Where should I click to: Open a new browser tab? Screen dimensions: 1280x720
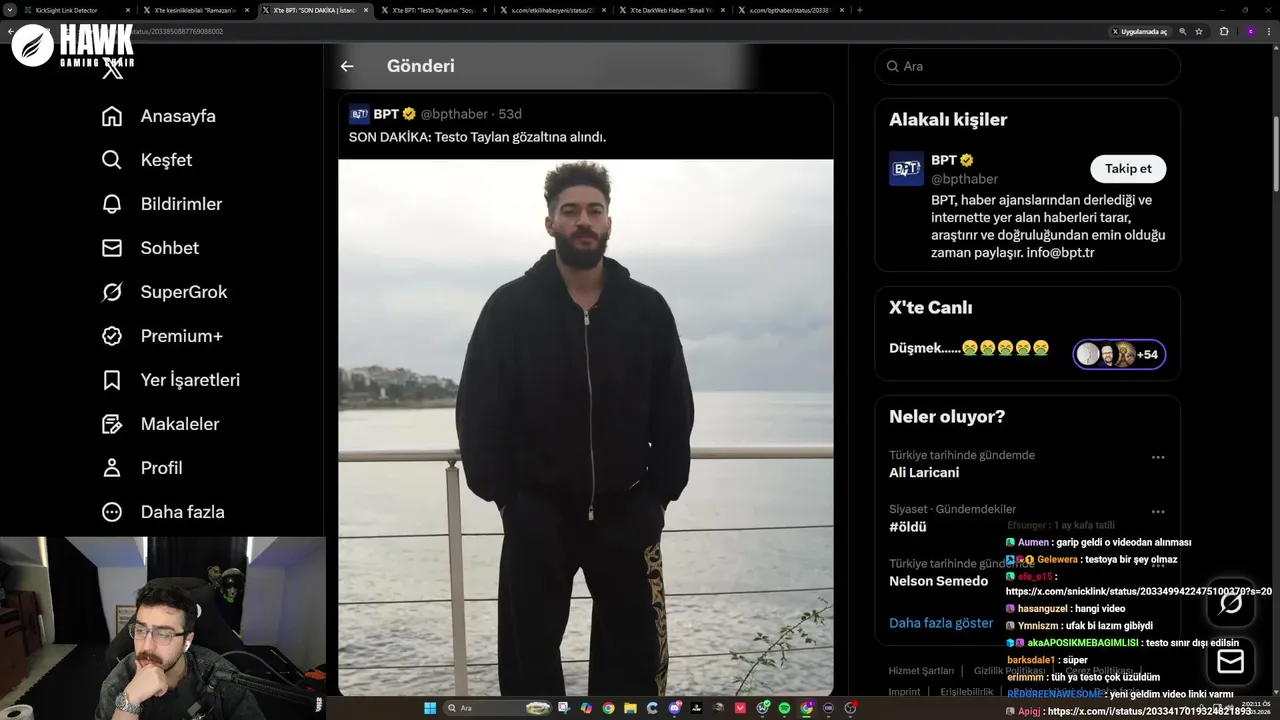pyautogui.click(x=860, y=10)
